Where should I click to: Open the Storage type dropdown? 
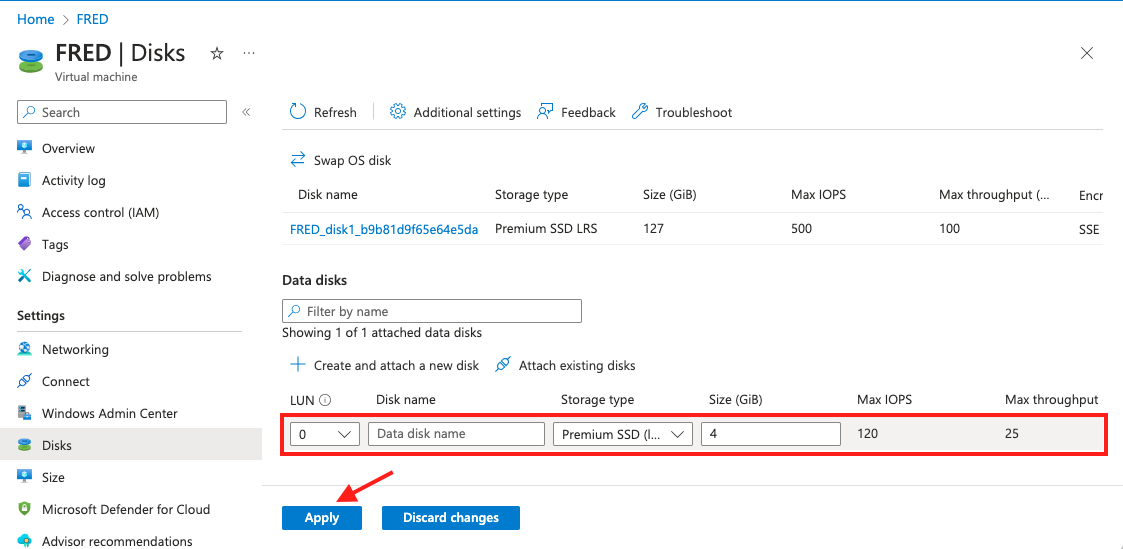(622, 434)
